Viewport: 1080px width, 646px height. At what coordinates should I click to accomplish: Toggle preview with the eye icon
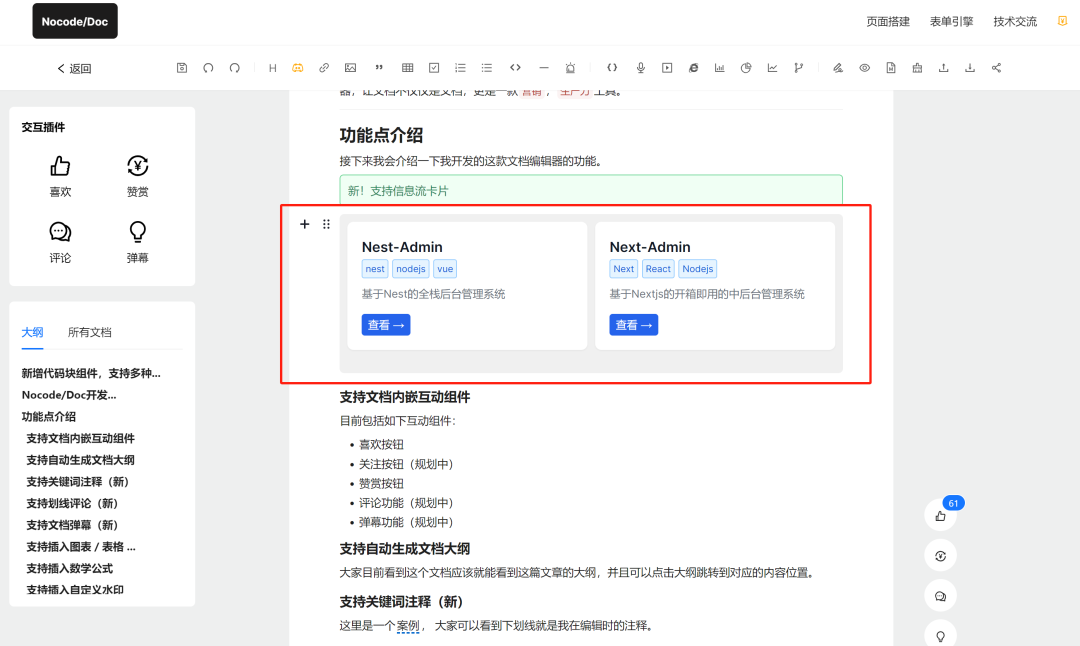pos(864,68)
